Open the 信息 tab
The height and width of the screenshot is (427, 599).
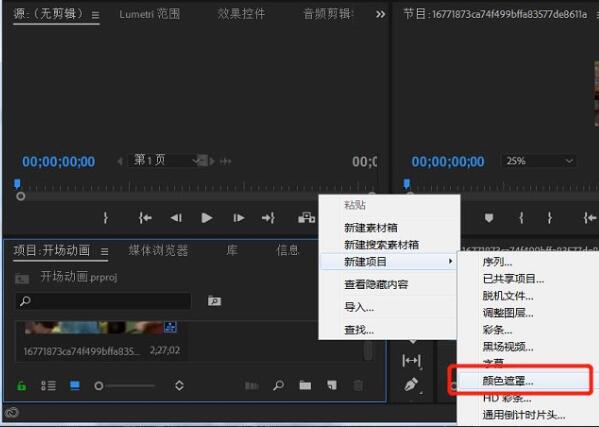287,251
